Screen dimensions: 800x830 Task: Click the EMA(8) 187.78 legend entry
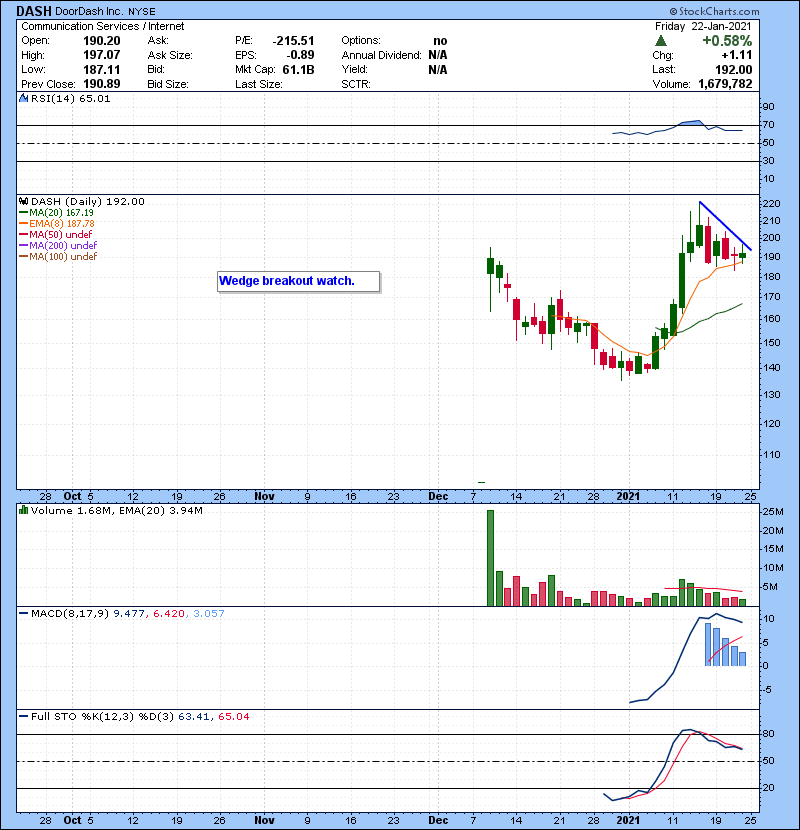(x=62, y=224)
